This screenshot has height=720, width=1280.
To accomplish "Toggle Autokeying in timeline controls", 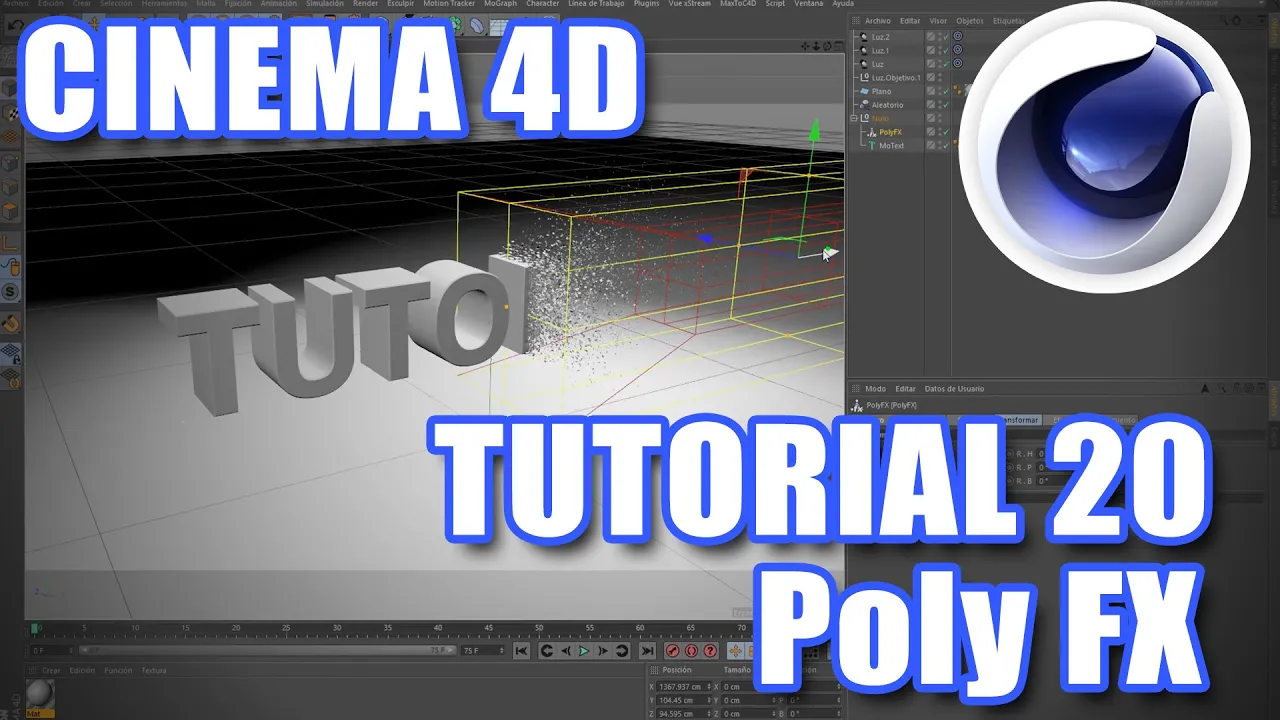I will 691,651.
